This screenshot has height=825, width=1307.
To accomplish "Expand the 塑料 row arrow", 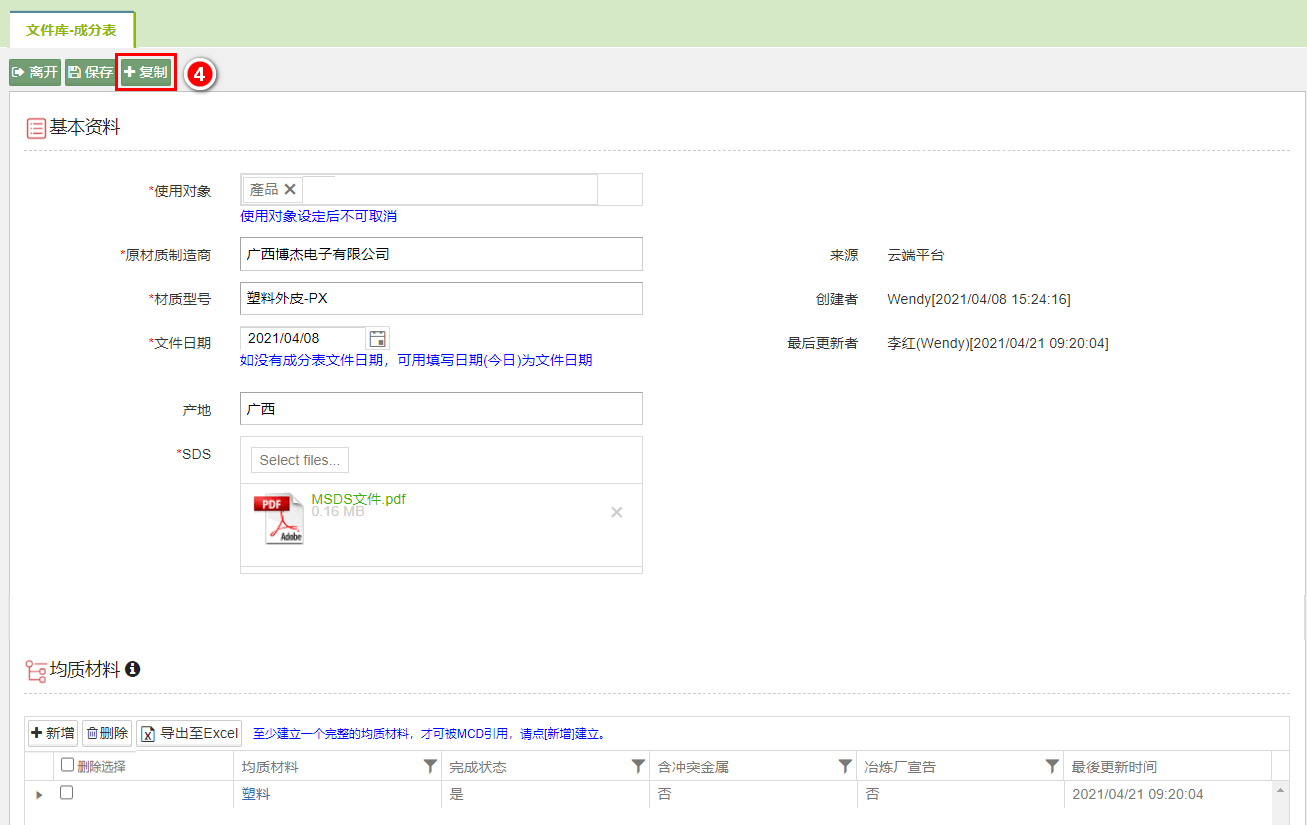I will (39, 794).
